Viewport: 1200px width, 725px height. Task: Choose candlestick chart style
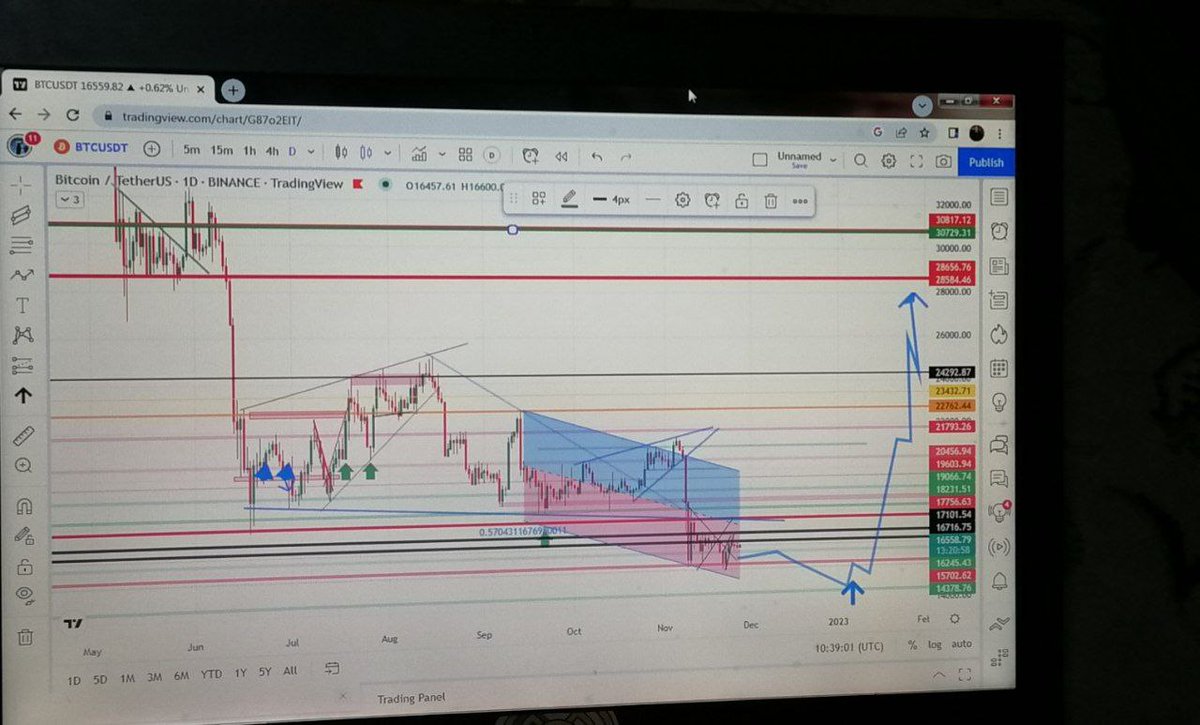coord(342,152)
